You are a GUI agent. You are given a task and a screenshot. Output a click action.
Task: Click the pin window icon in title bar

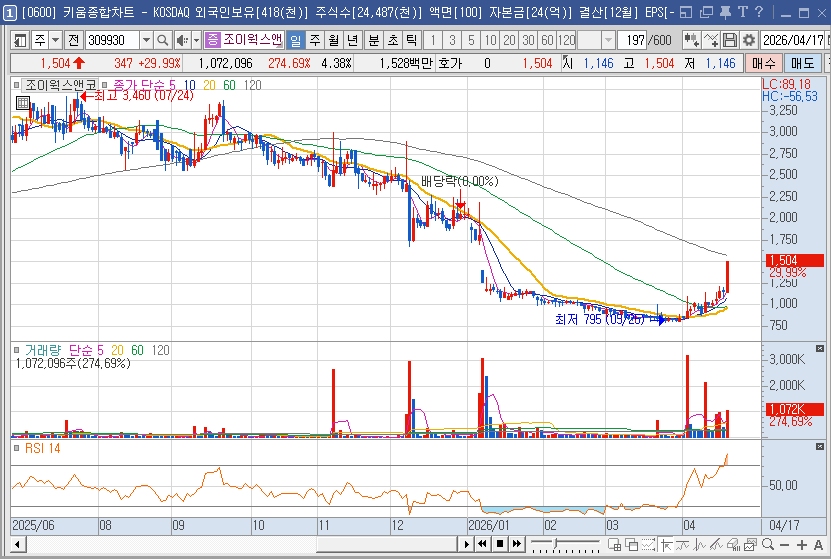725,12
